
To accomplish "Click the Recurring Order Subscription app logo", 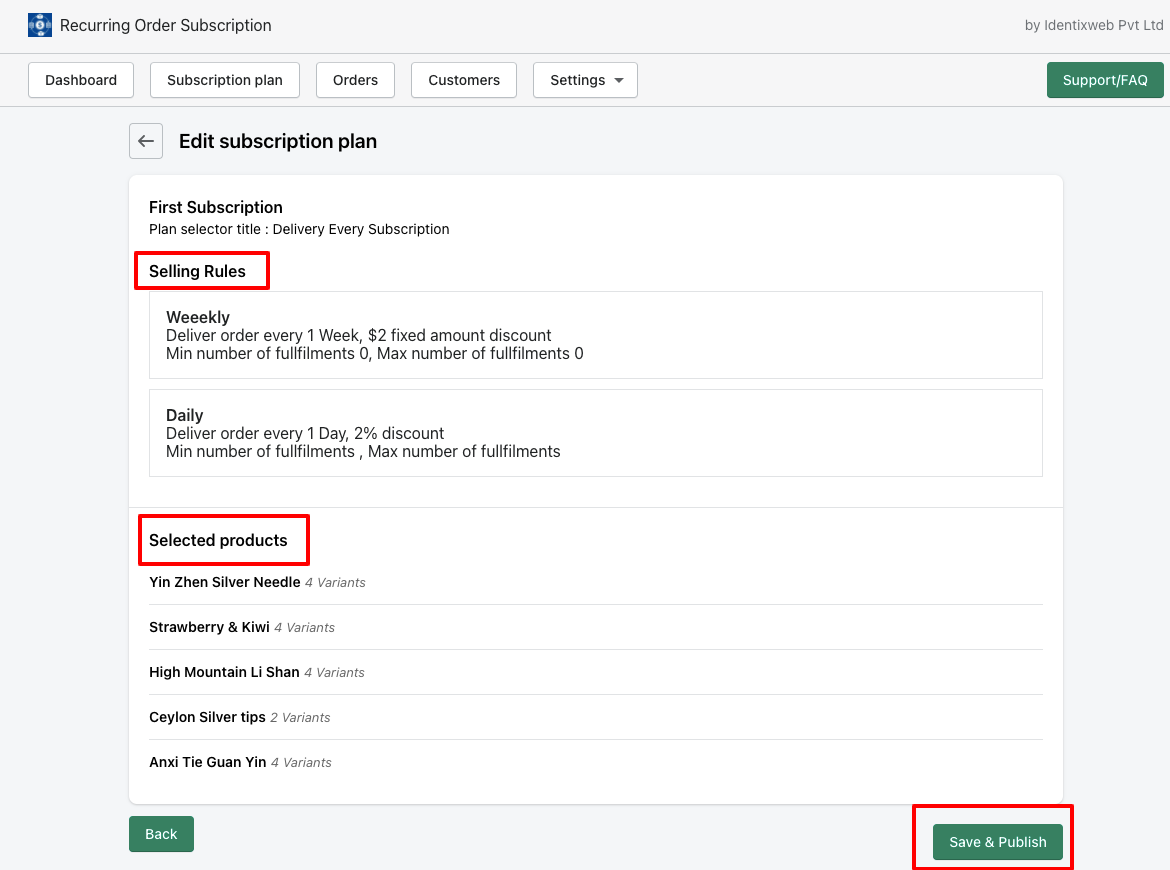I will tap(40, 25).
